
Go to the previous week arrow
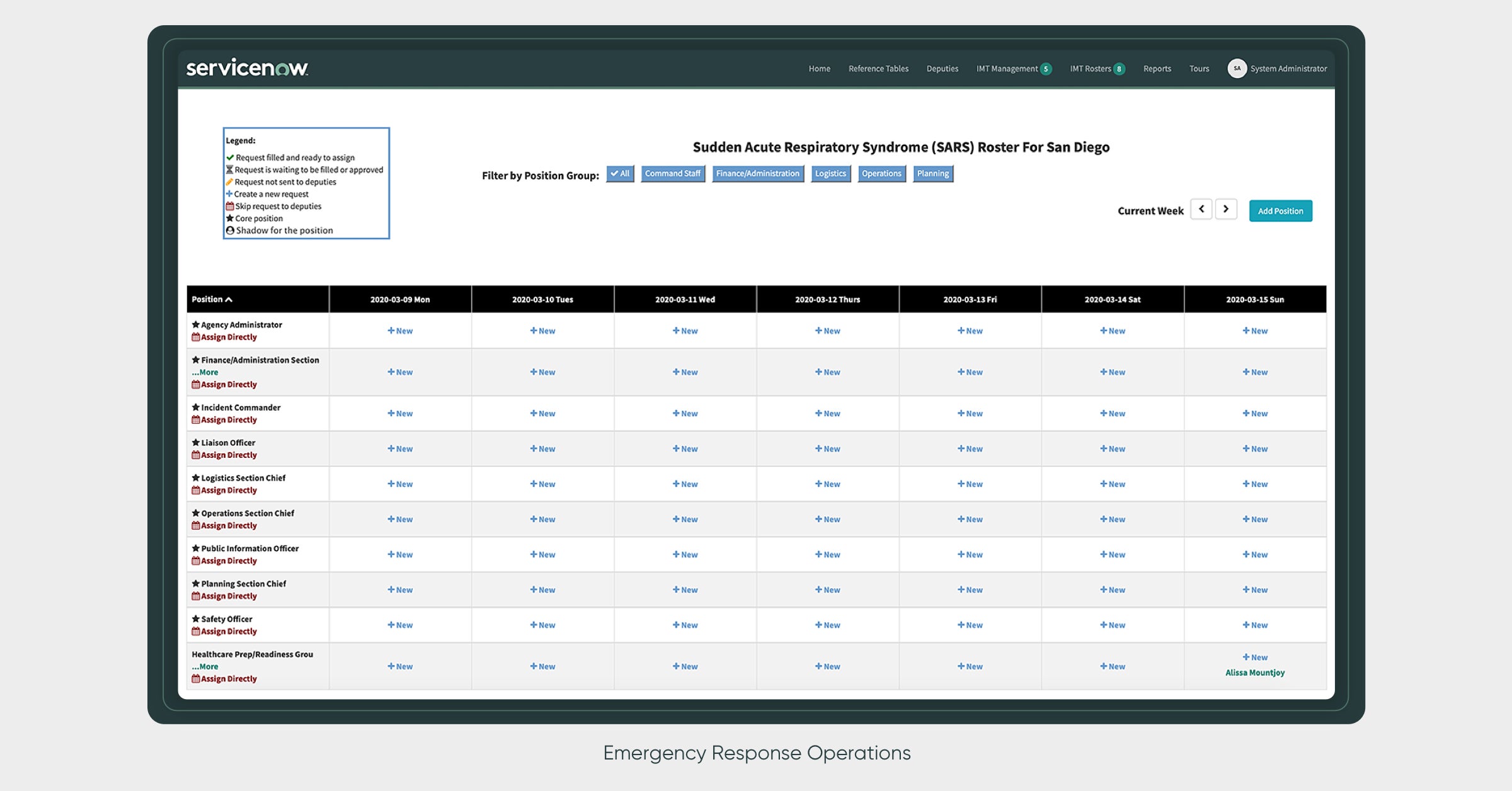[x=1201, y=209]
